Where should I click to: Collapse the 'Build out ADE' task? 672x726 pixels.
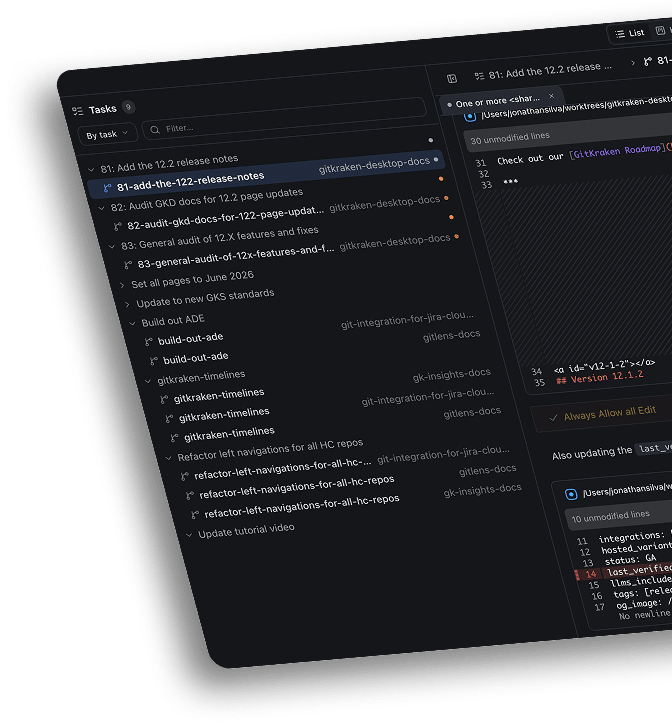click(x=132, y=323)
